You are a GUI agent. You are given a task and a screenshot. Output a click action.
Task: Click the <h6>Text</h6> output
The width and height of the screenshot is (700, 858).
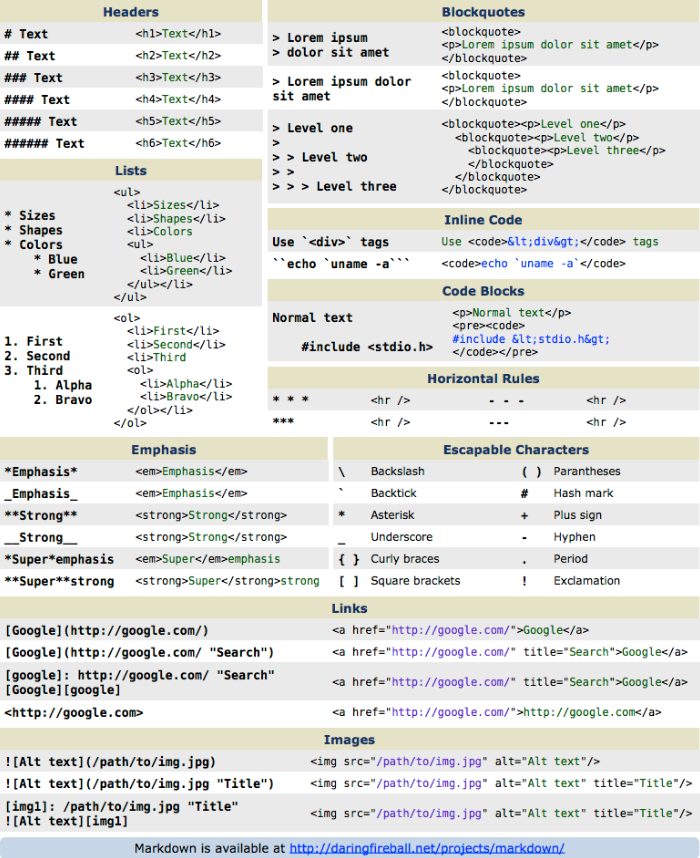[178, 143]
